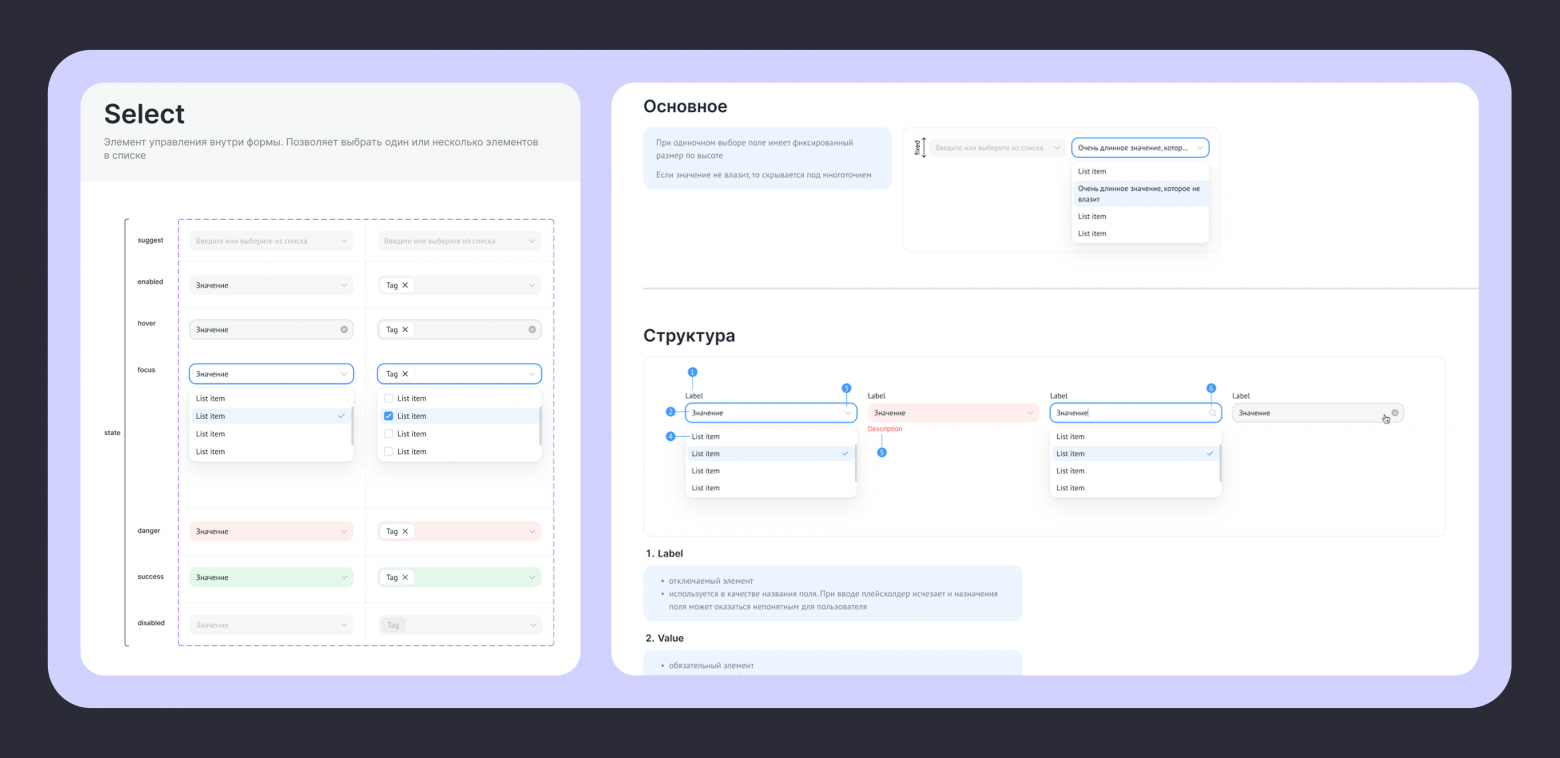Open the chevron of the Структура danger select
1560x758 pixels.
1030,412
